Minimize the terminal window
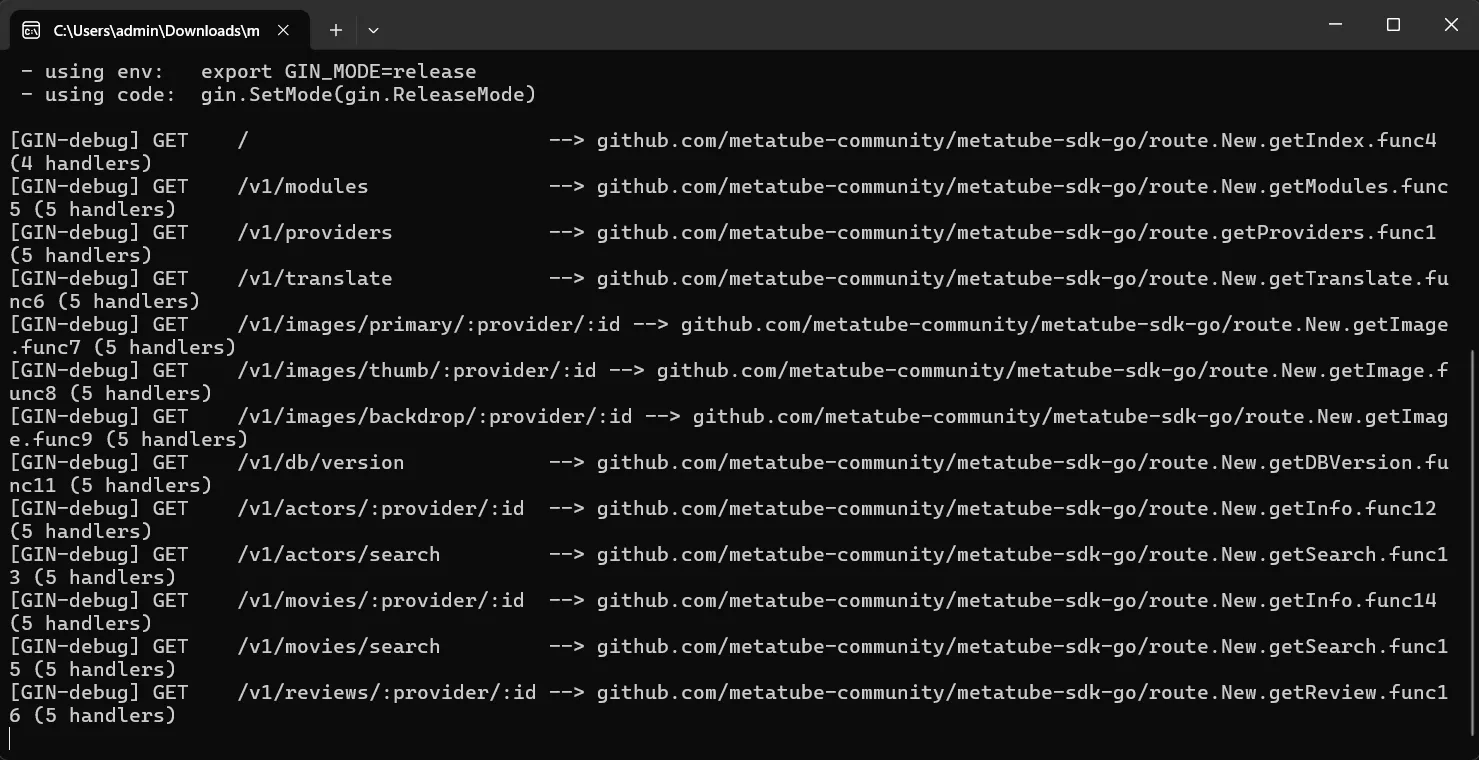The width and height of the screenshot is (1479, 760). [1335, 25]
